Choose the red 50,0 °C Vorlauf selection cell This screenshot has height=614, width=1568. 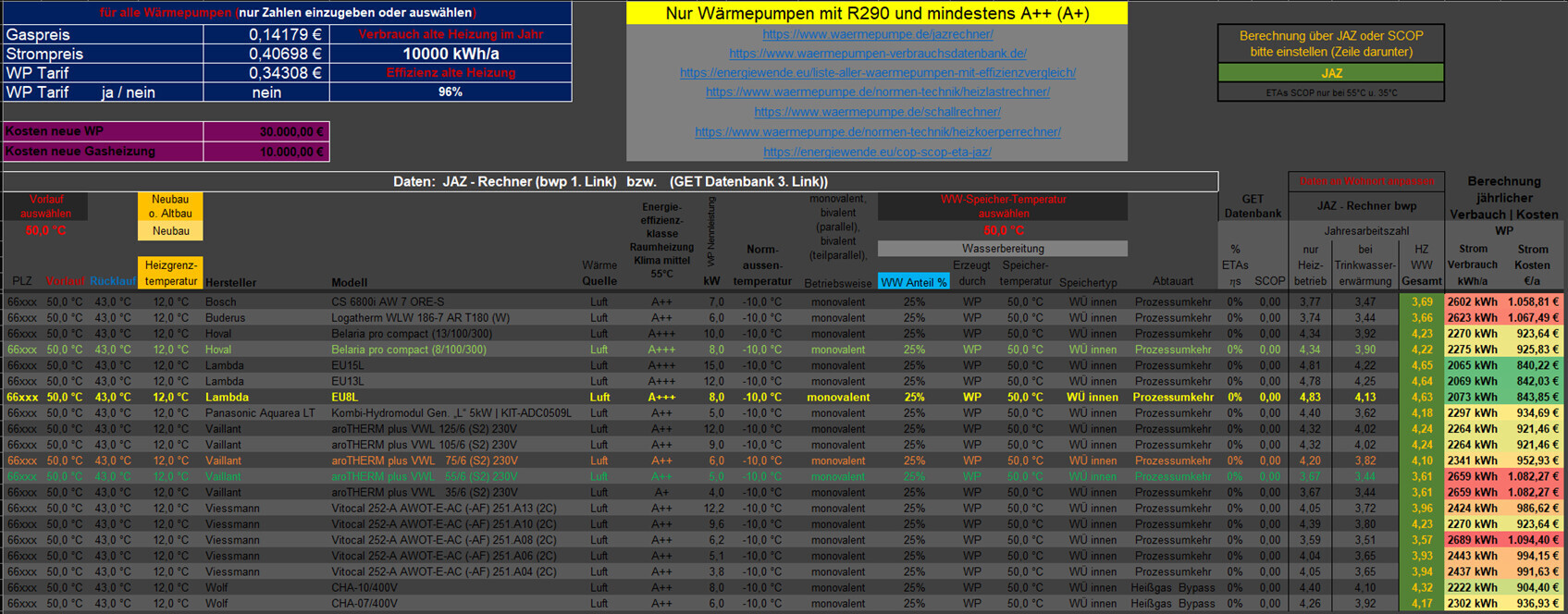(x=45, y=230)
